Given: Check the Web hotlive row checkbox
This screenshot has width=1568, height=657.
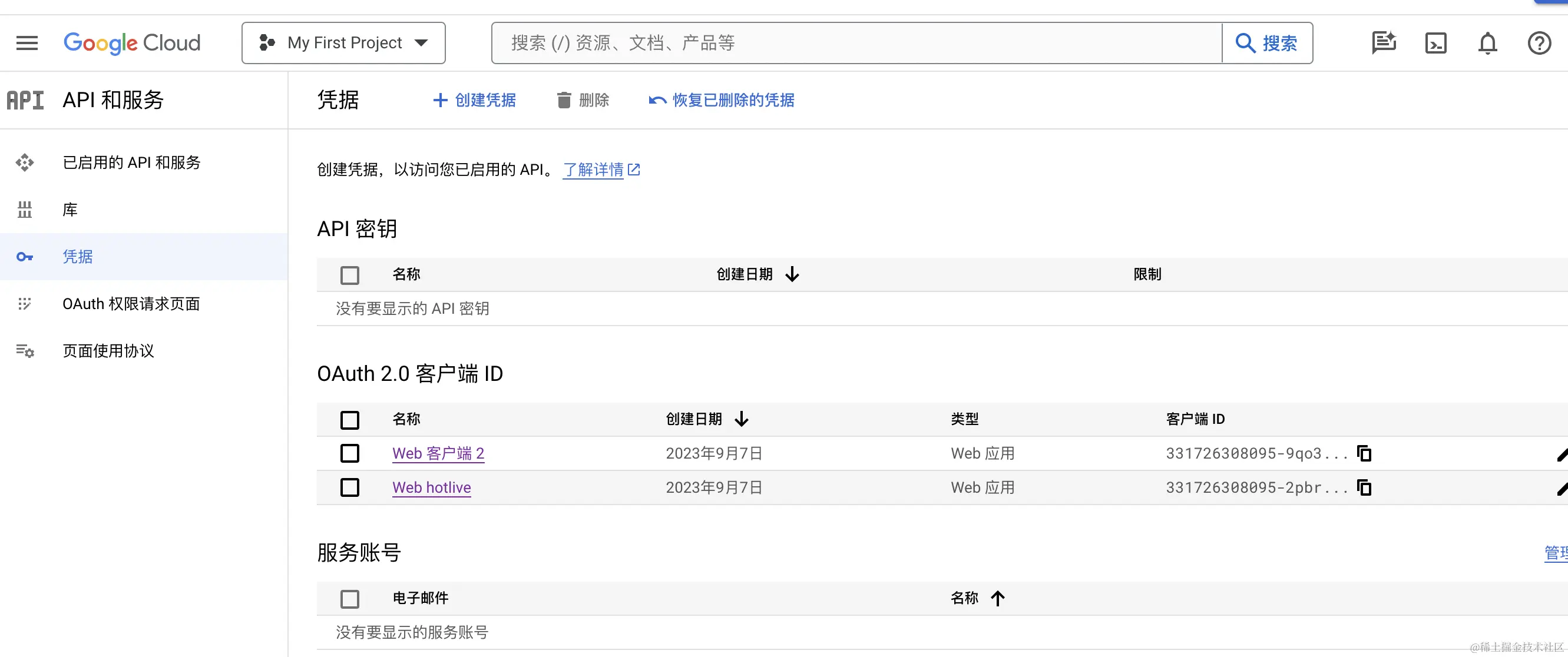Looking at the screenshot, I should tap(349, 487).
